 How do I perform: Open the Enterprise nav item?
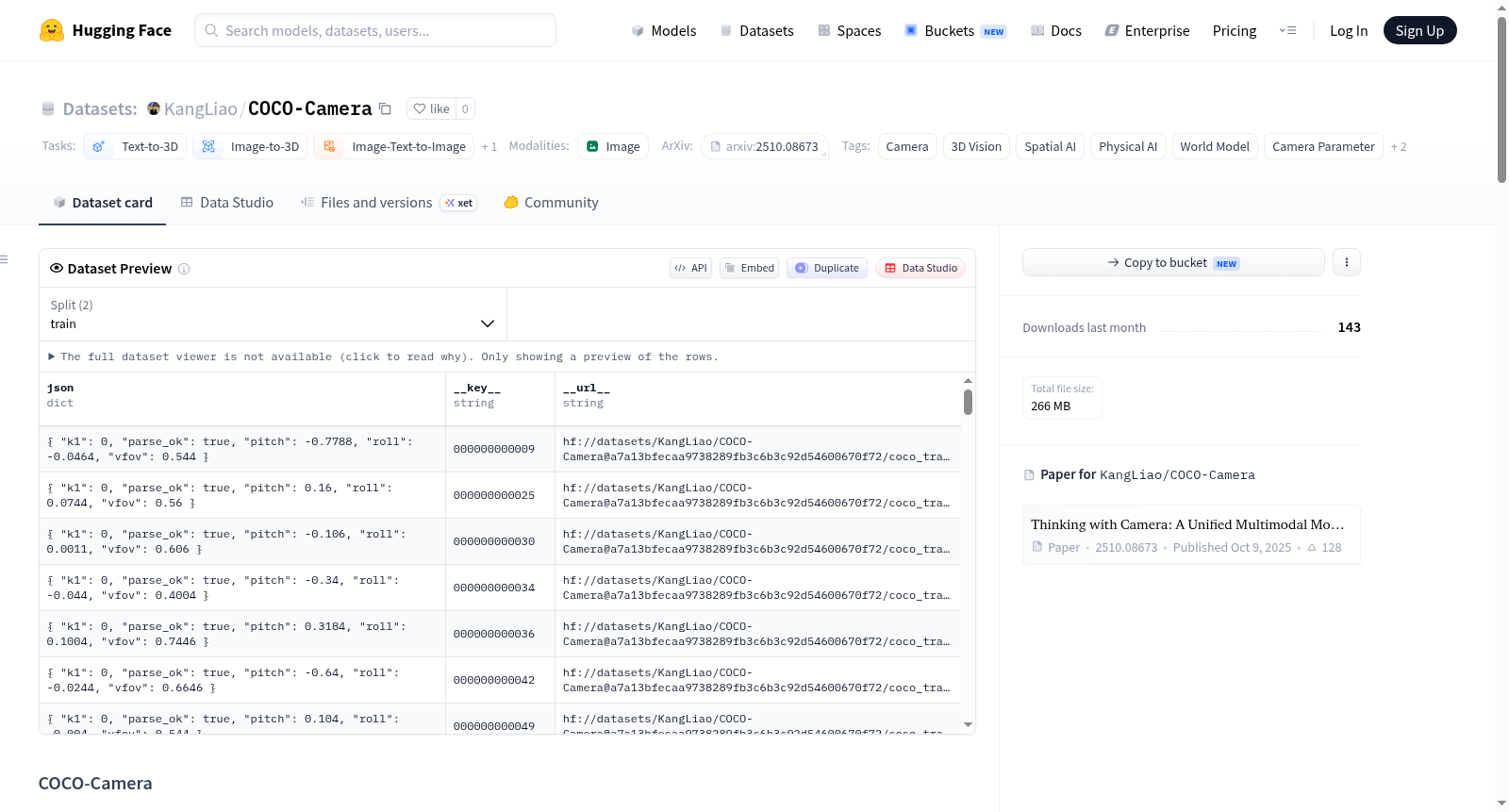tap(1147, 30)
